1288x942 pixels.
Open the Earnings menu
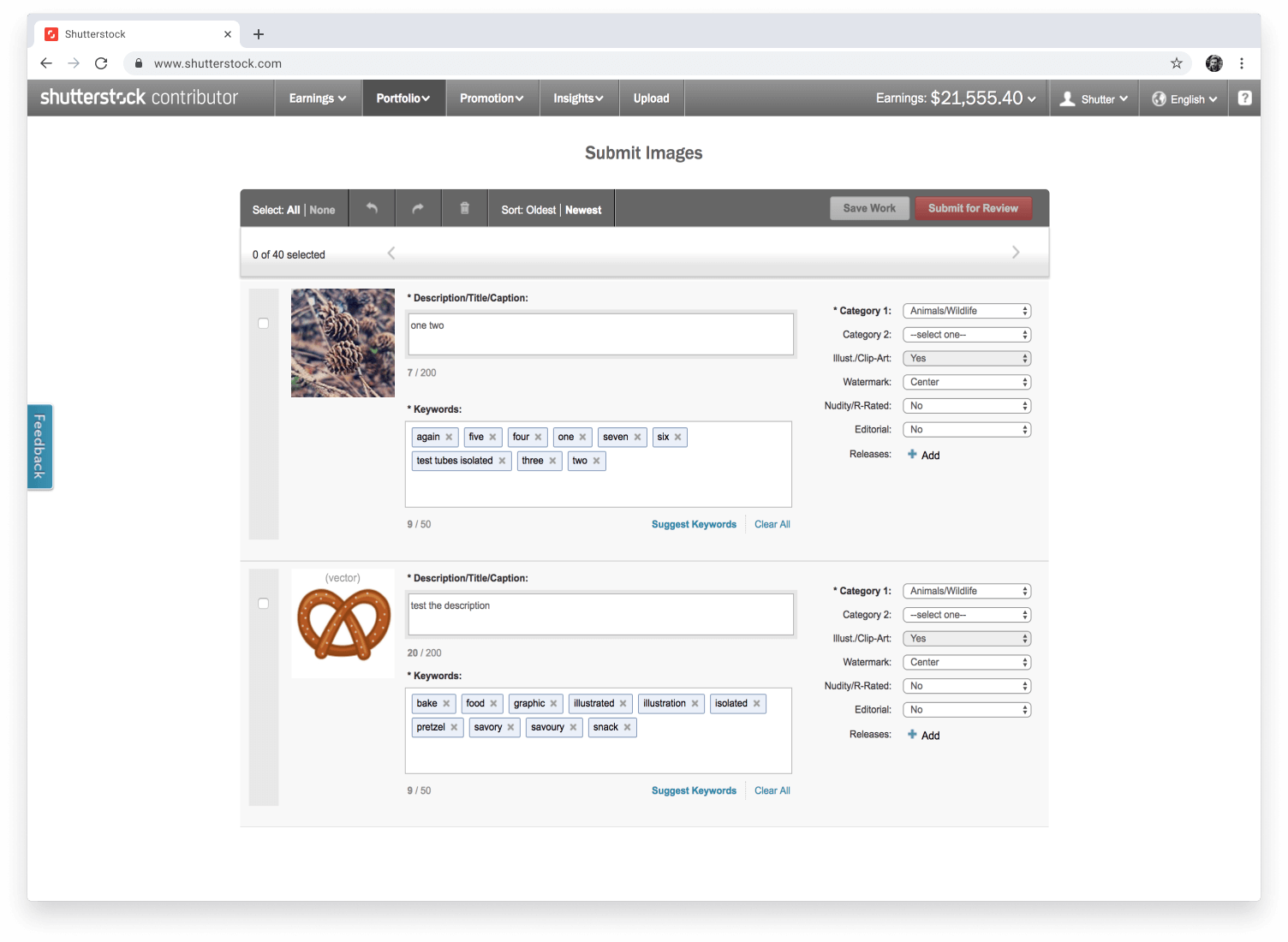(x=318, y=98)
